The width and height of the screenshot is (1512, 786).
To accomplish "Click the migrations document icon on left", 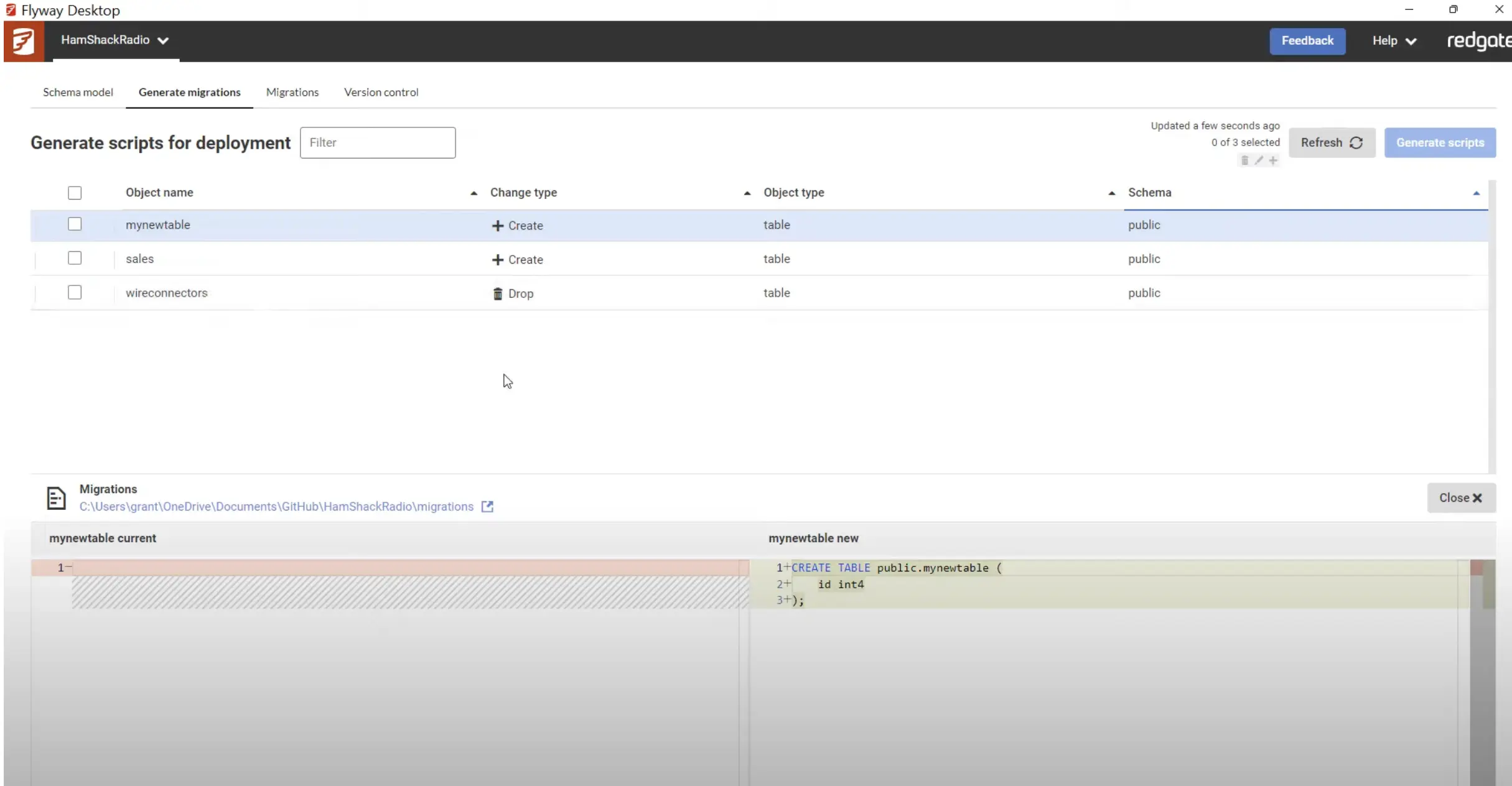I will click(x=55, y=497).
